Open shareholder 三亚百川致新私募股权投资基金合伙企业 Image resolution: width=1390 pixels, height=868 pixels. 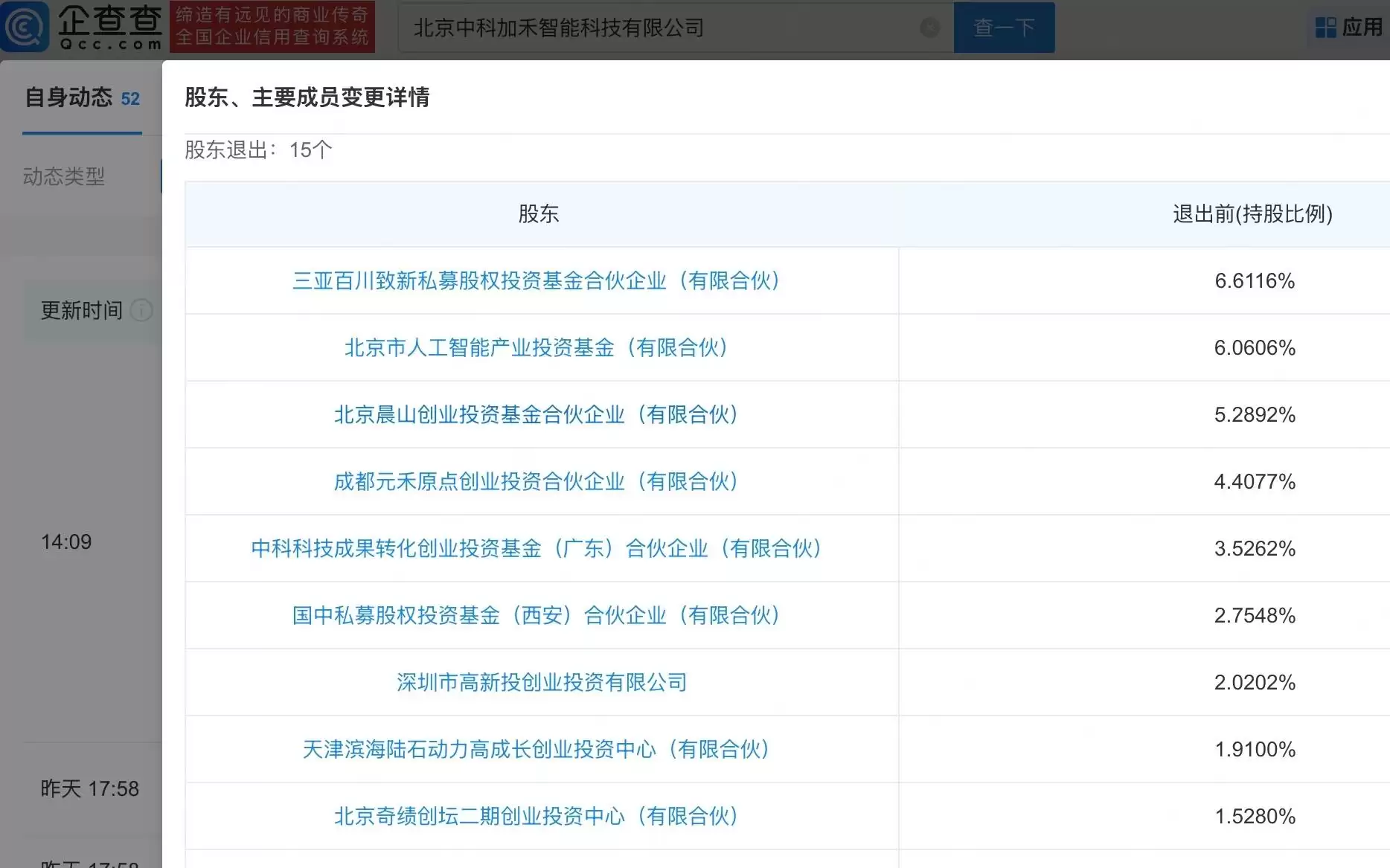coord(536,280)
